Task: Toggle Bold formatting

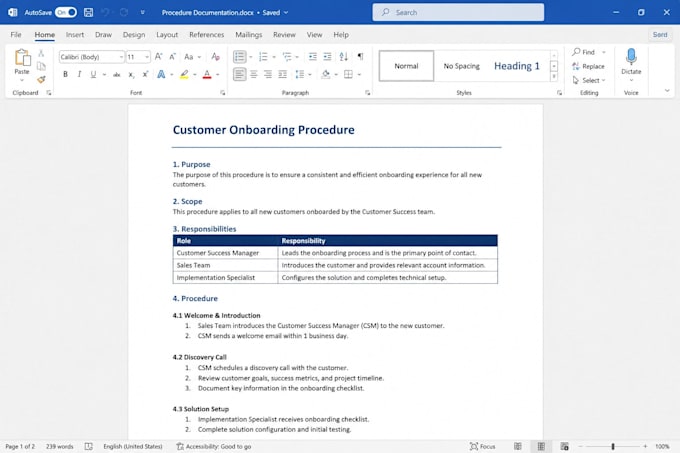Action: (65, 75)
